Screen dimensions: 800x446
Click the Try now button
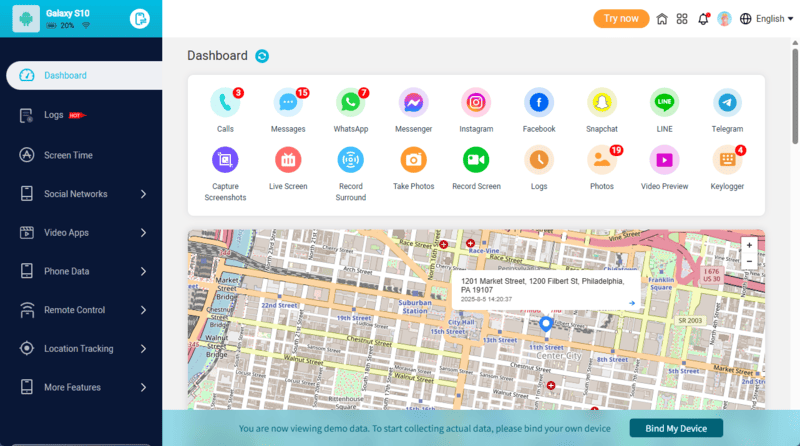pyautogui.click(x=620, y=18)
